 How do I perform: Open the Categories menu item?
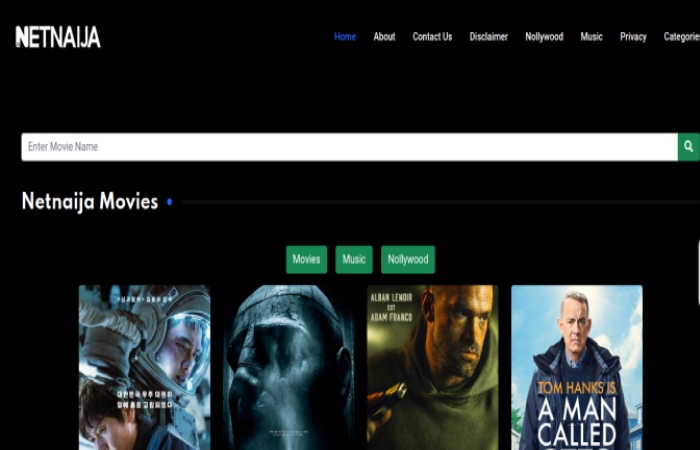click(x=682, y=37)
